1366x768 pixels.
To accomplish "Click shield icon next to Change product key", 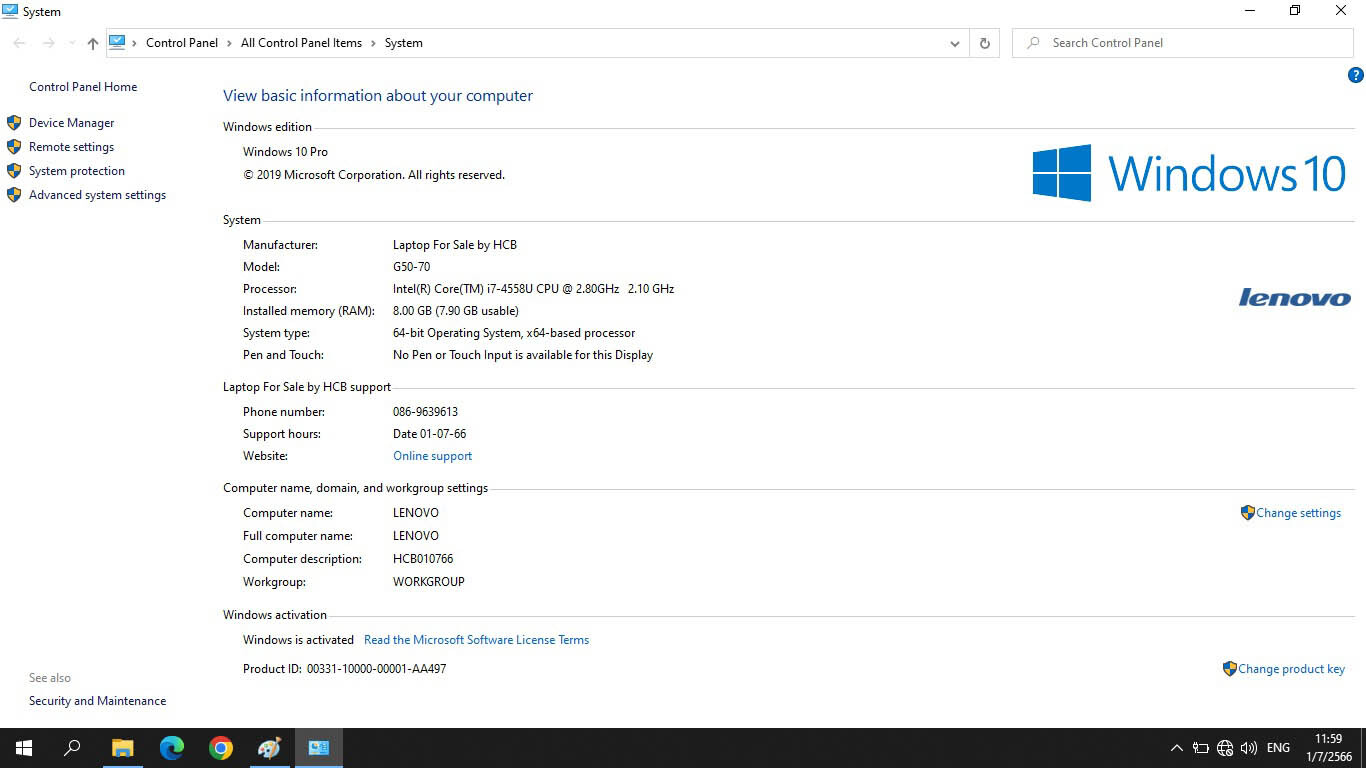I will (1229, 668).
